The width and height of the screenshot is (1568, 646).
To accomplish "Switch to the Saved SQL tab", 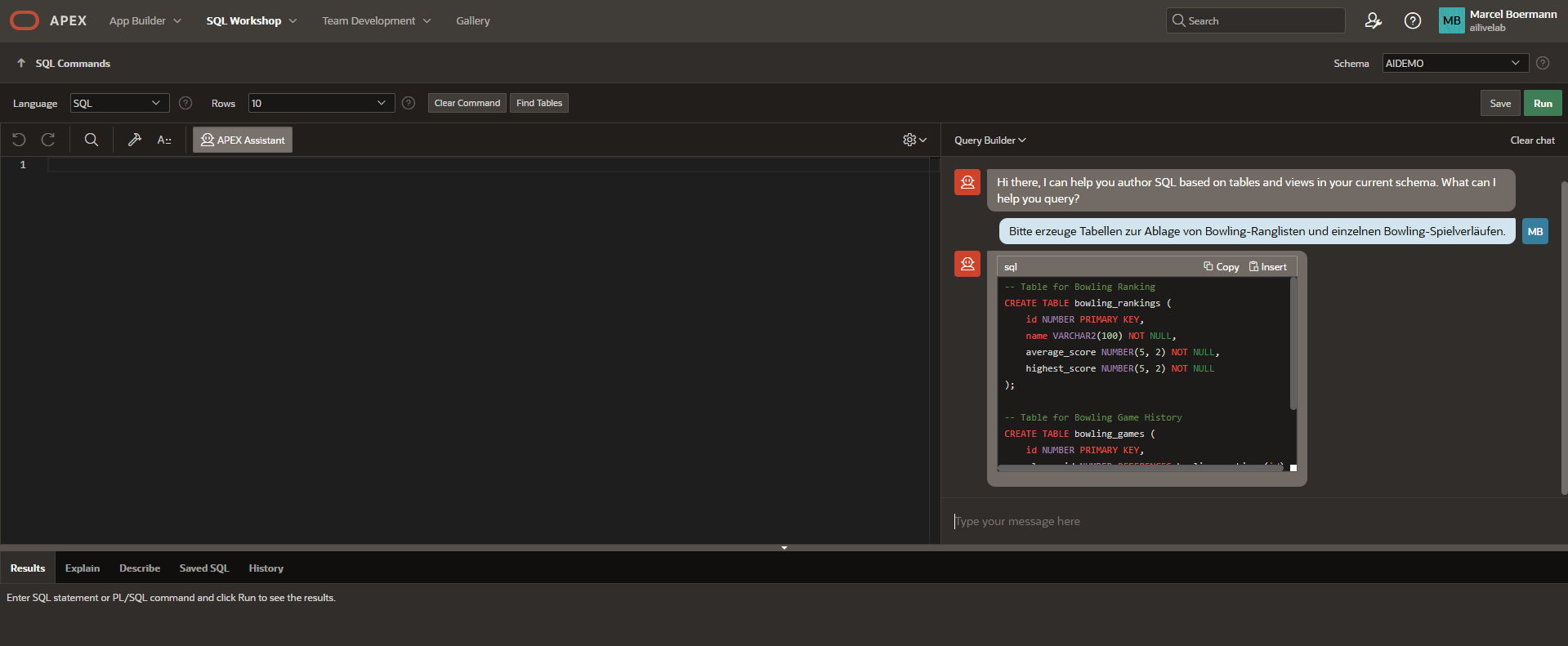I will [x=204, y=568].
